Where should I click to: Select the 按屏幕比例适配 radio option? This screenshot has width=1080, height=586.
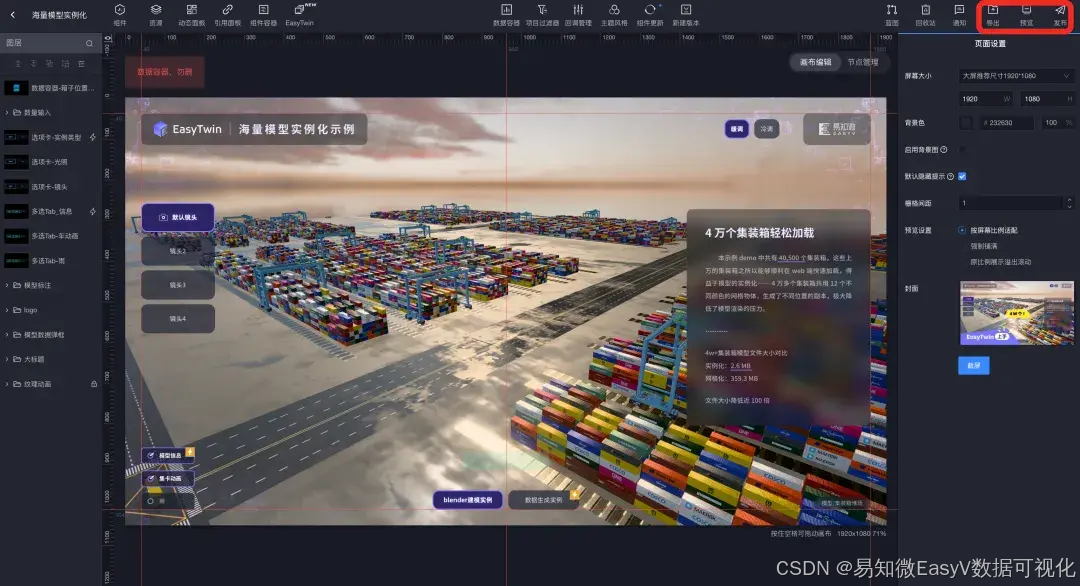(x=962, y=230)
